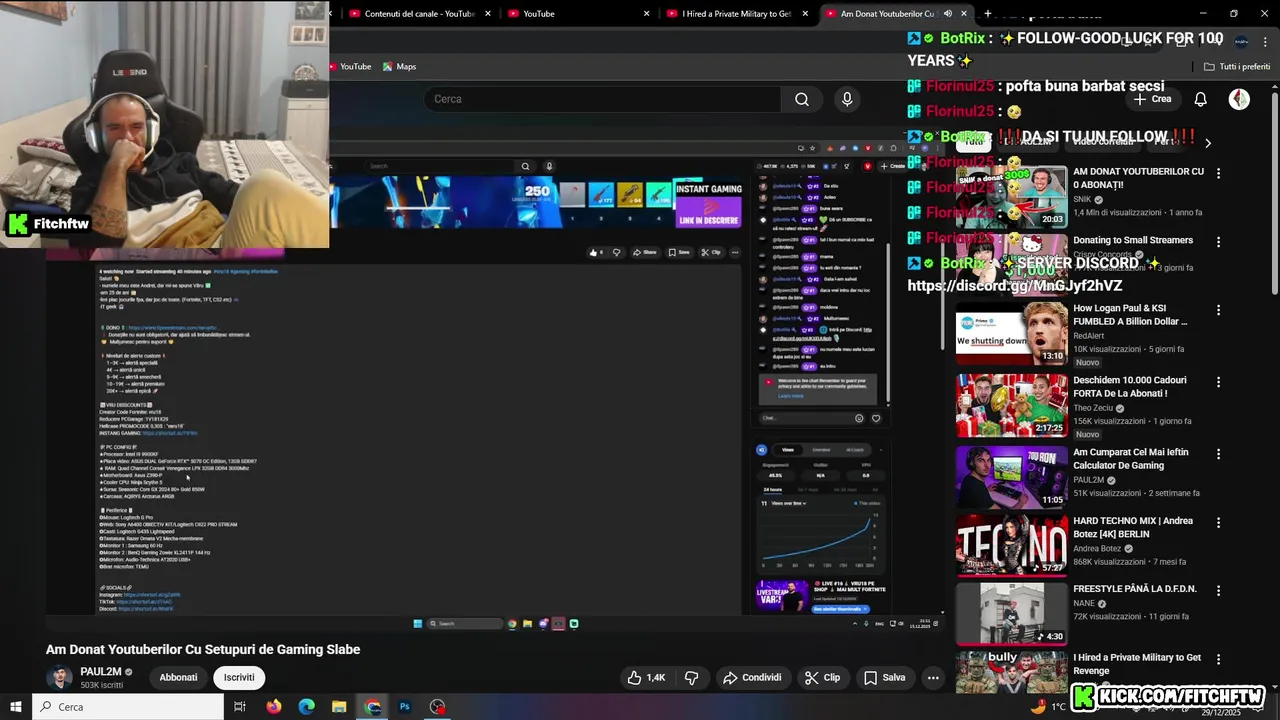Click the YouTube search magnifier button
This screenshot has height=720, width=1280.
[x=802, y=99]
